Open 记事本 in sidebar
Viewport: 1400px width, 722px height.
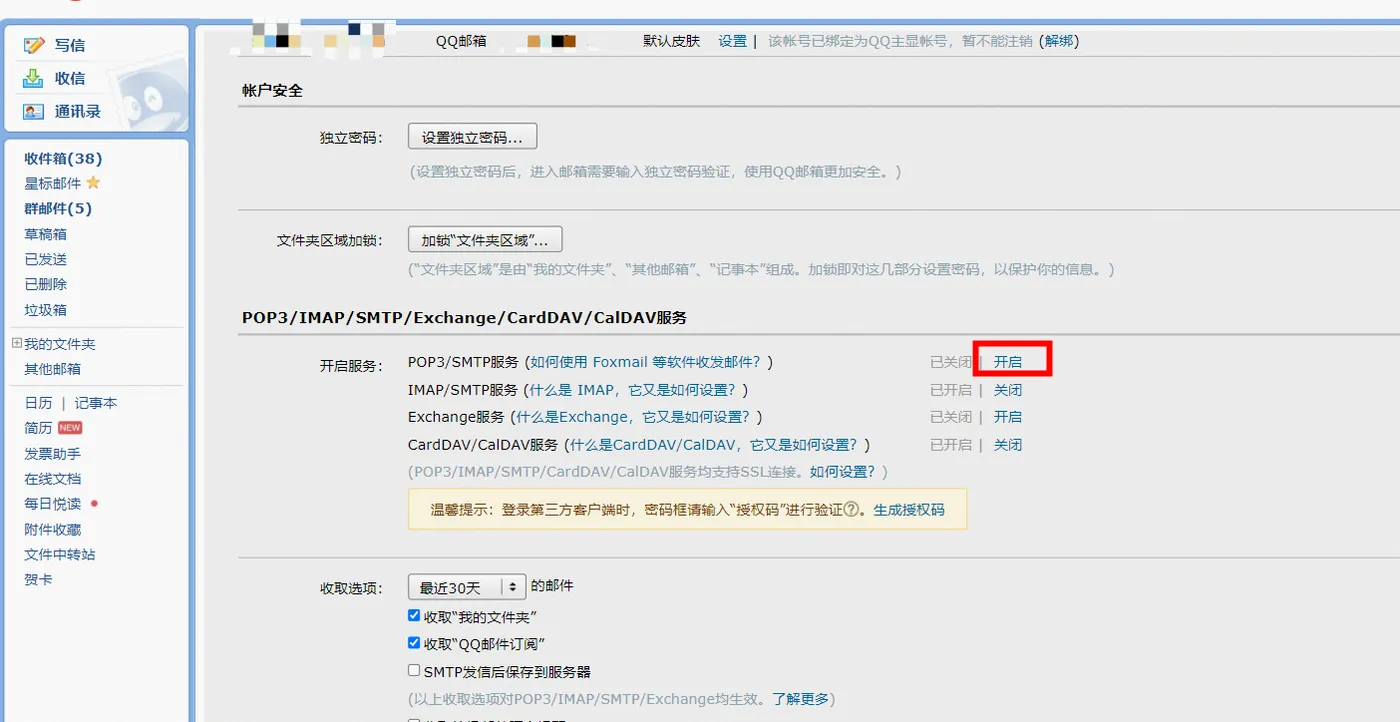[x=96, y=403]
